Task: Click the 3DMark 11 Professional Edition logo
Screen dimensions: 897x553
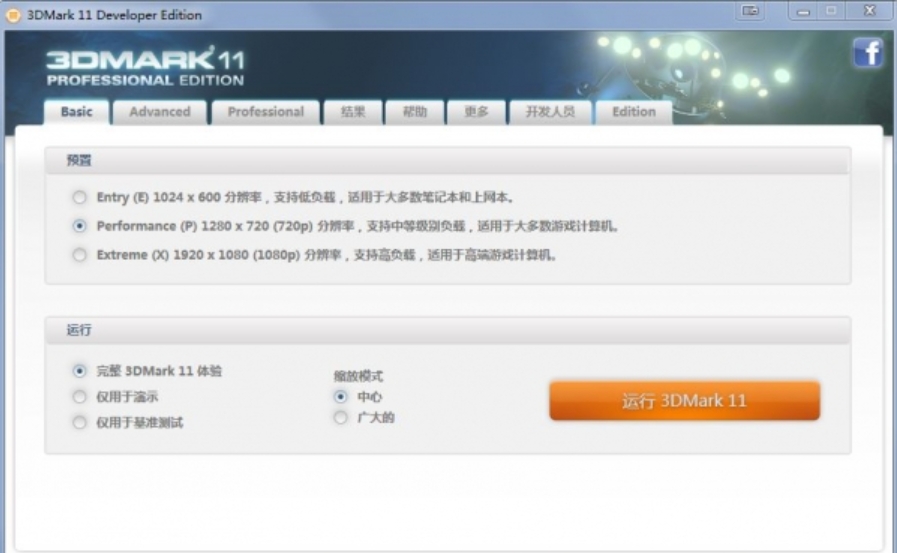Action: 145,67
